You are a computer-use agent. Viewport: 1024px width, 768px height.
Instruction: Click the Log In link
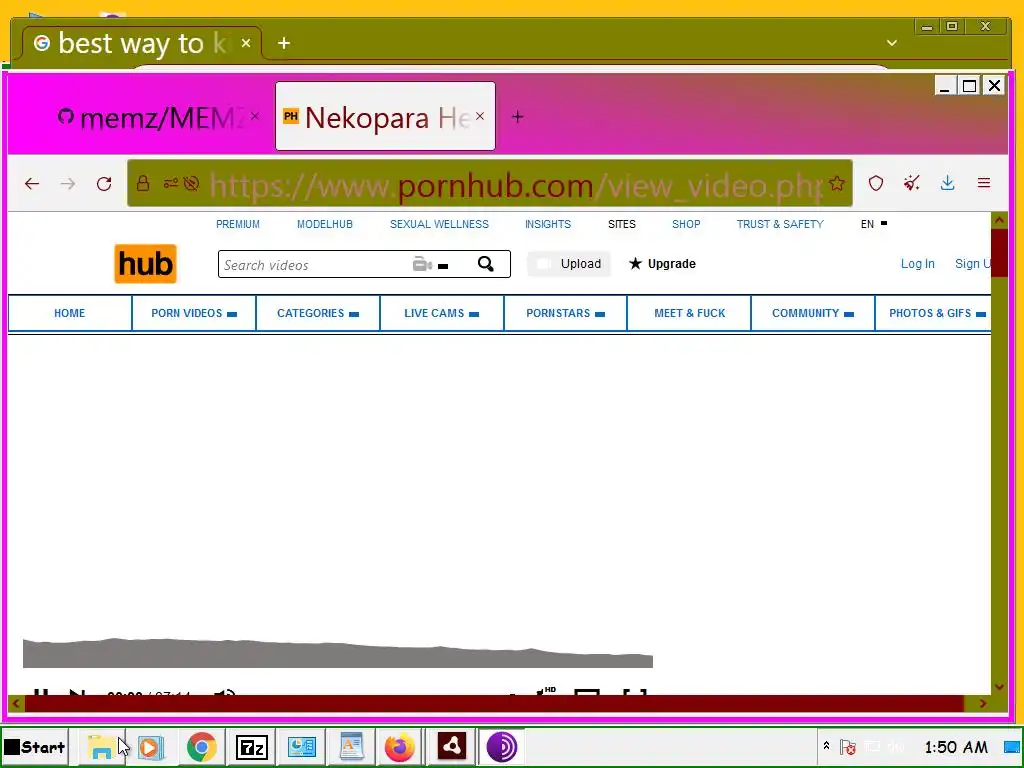(x=918, y=264)
